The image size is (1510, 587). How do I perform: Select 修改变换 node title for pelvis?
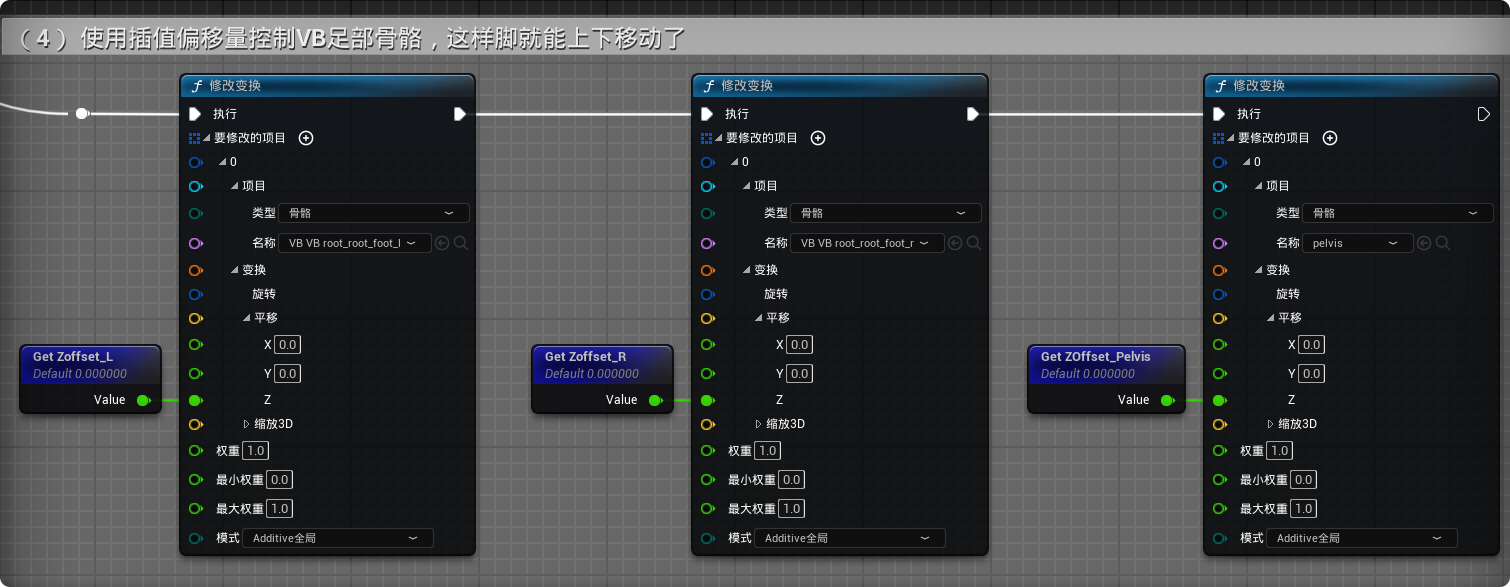(1259, 86)
